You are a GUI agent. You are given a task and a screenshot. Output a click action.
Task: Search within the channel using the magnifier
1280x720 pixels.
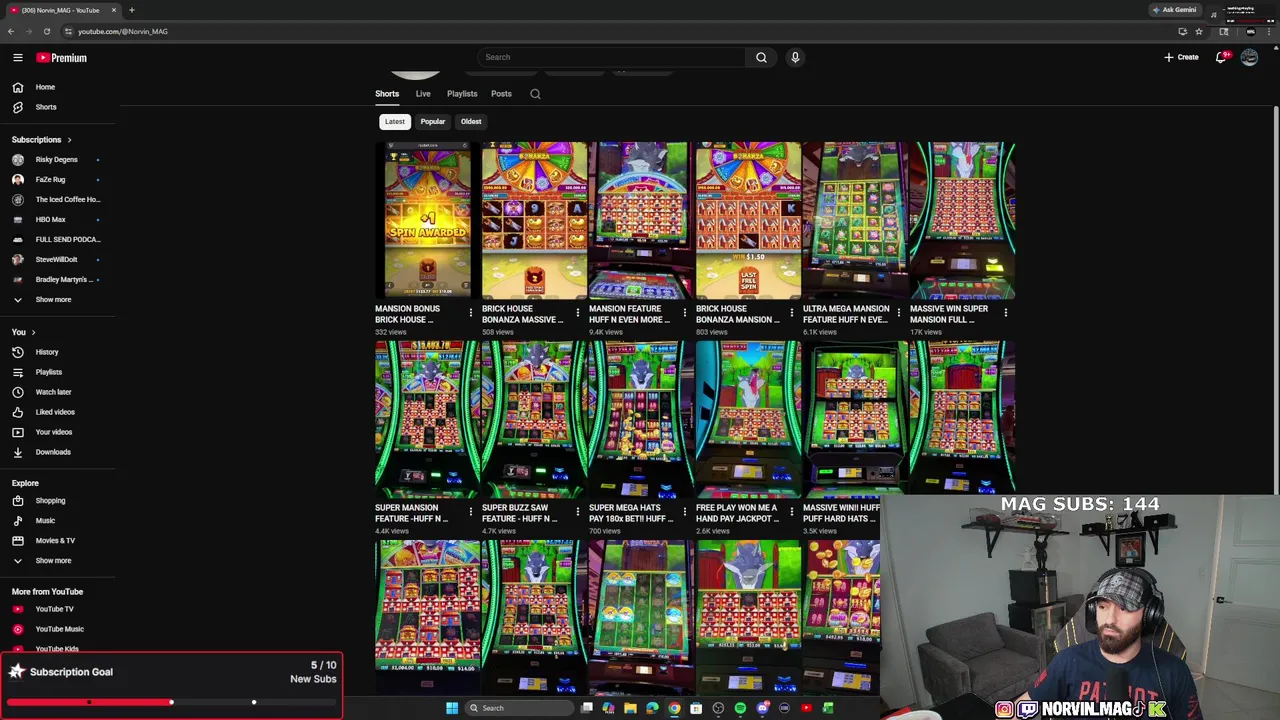(535, 94)
